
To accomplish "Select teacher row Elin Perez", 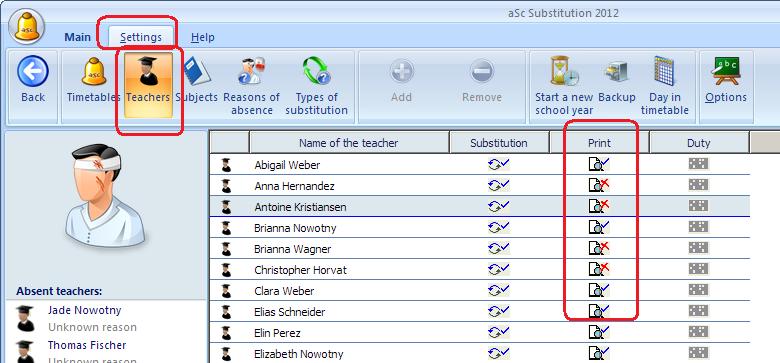I will 480,332.
